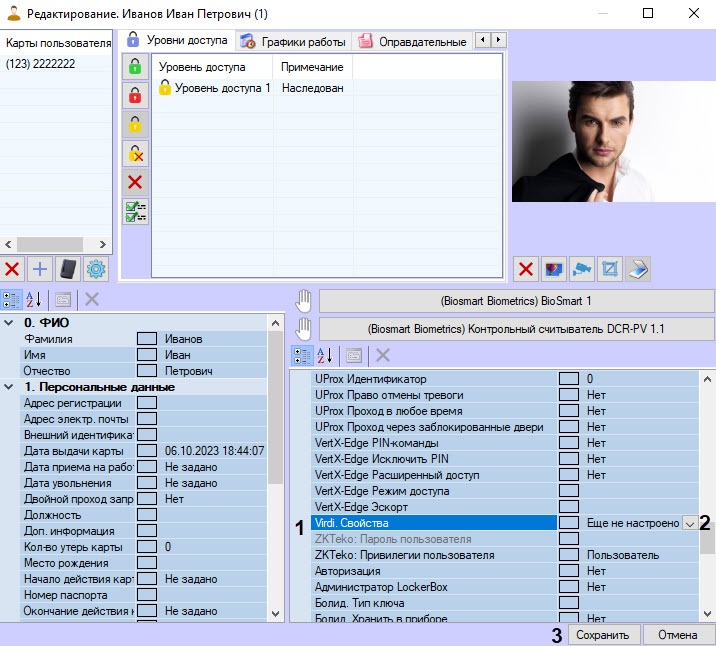Add a new user card with plus icon
This screenshot has width=716, height=646.
40,268
